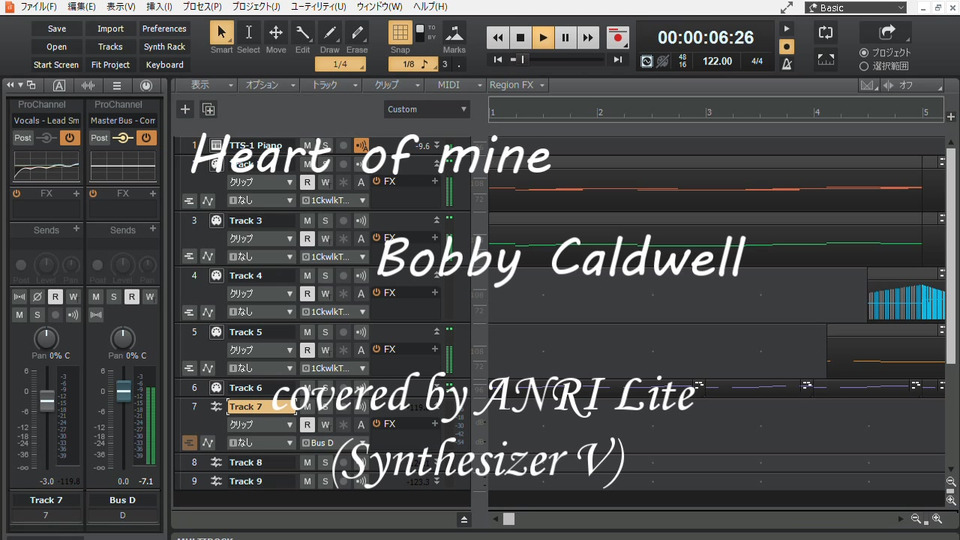Select the 選択範囲 radio button
Viewport: 960px width, 540px height.
tap(864, 66)
